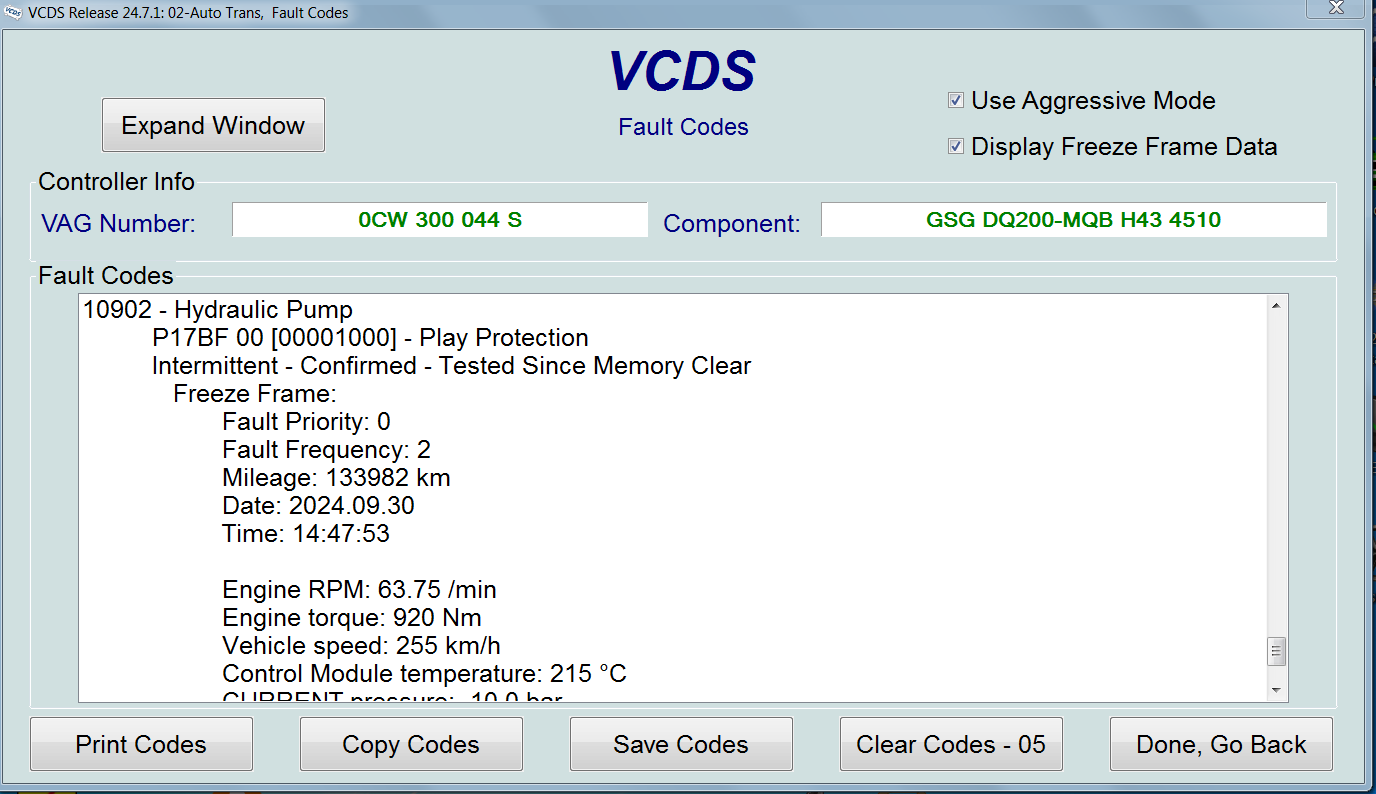Click the 'Date: 2024.09.30' line
1376x794 pixels.
(x=318, y=506)
